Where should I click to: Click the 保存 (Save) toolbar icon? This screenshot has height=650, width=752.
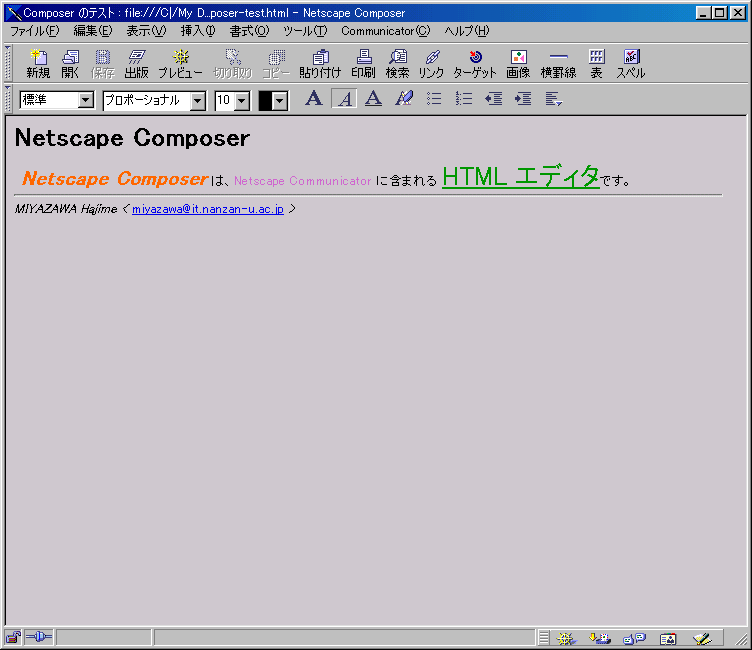103,63
